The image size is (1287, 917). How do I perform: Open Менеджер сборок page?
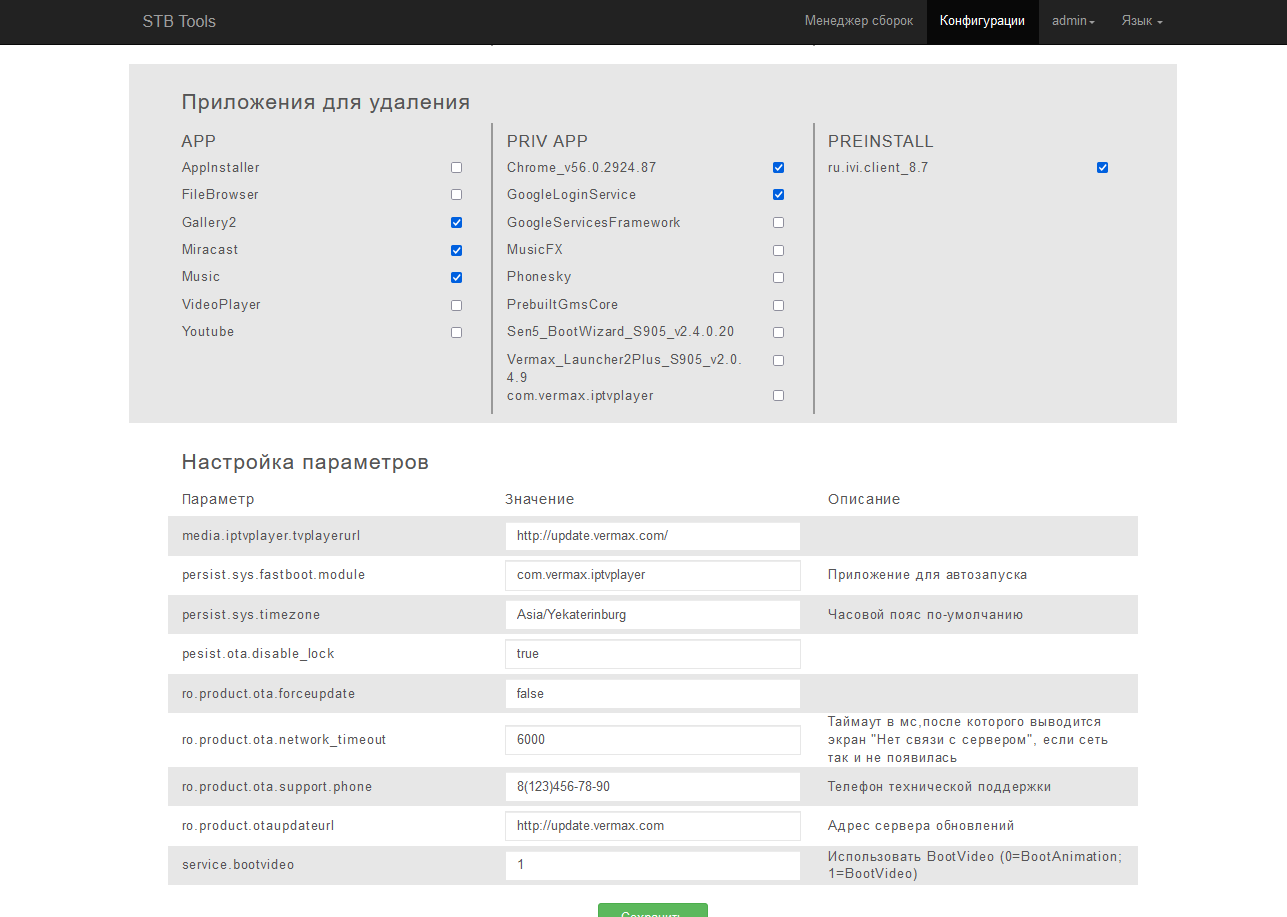pyautogui.click(x=858, y=21)
